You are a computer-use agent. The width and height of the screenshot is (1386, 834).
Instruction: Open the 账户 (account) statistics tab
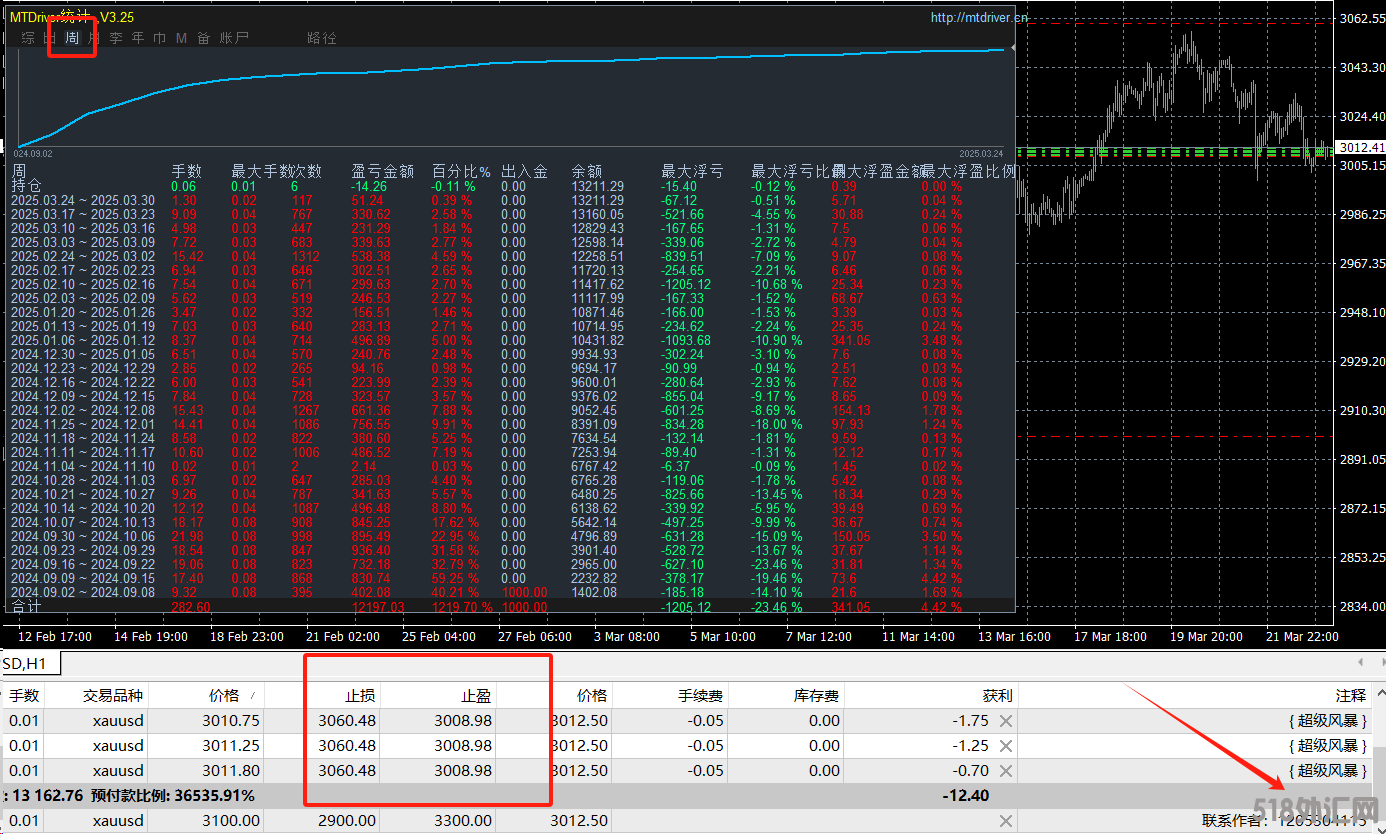pos(234,38)
